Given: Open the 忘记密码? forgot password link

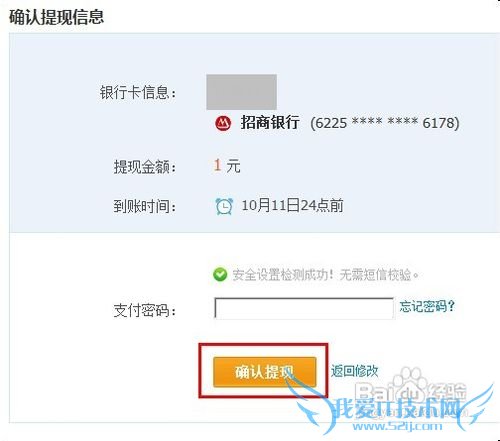Looking at the screenshot, I should pyautogui.click(x=427, y=306).
